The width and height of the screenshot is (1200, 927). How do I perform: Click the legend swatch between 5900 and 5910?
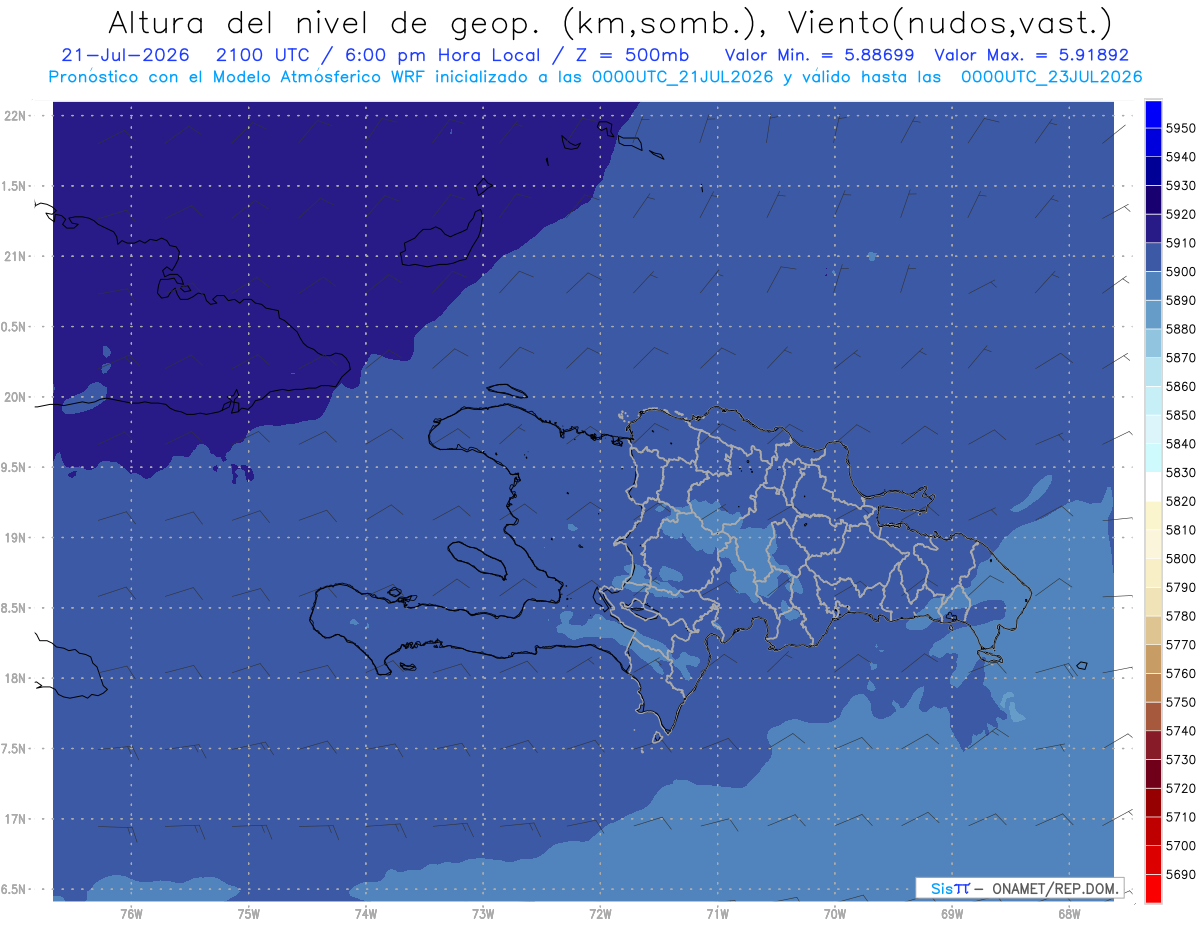click(1153, 258)
